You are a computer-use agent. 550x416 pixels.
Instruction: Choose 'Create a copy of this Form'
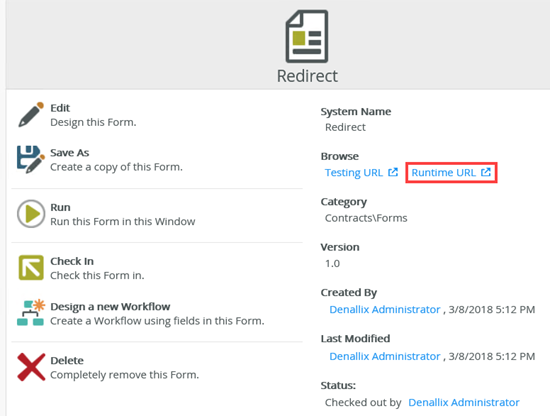click(x=116, y=167)
